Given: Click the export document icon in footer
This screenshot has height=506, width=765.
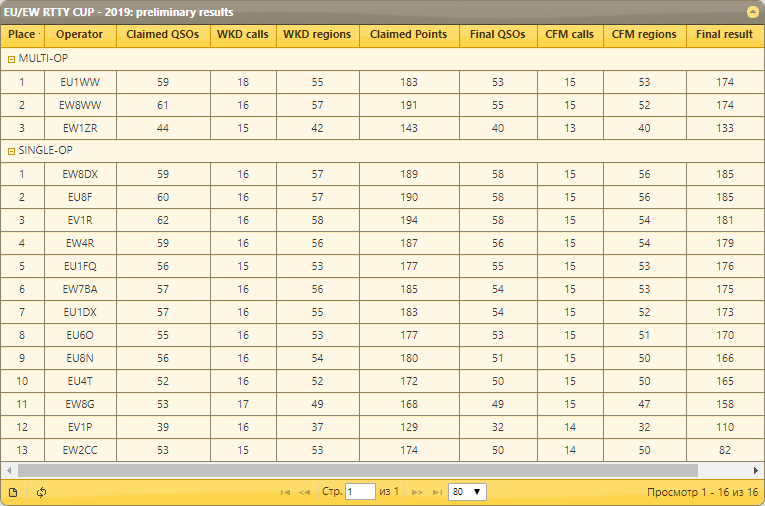Looking at the screenshot, I should (x=13, y=492).
